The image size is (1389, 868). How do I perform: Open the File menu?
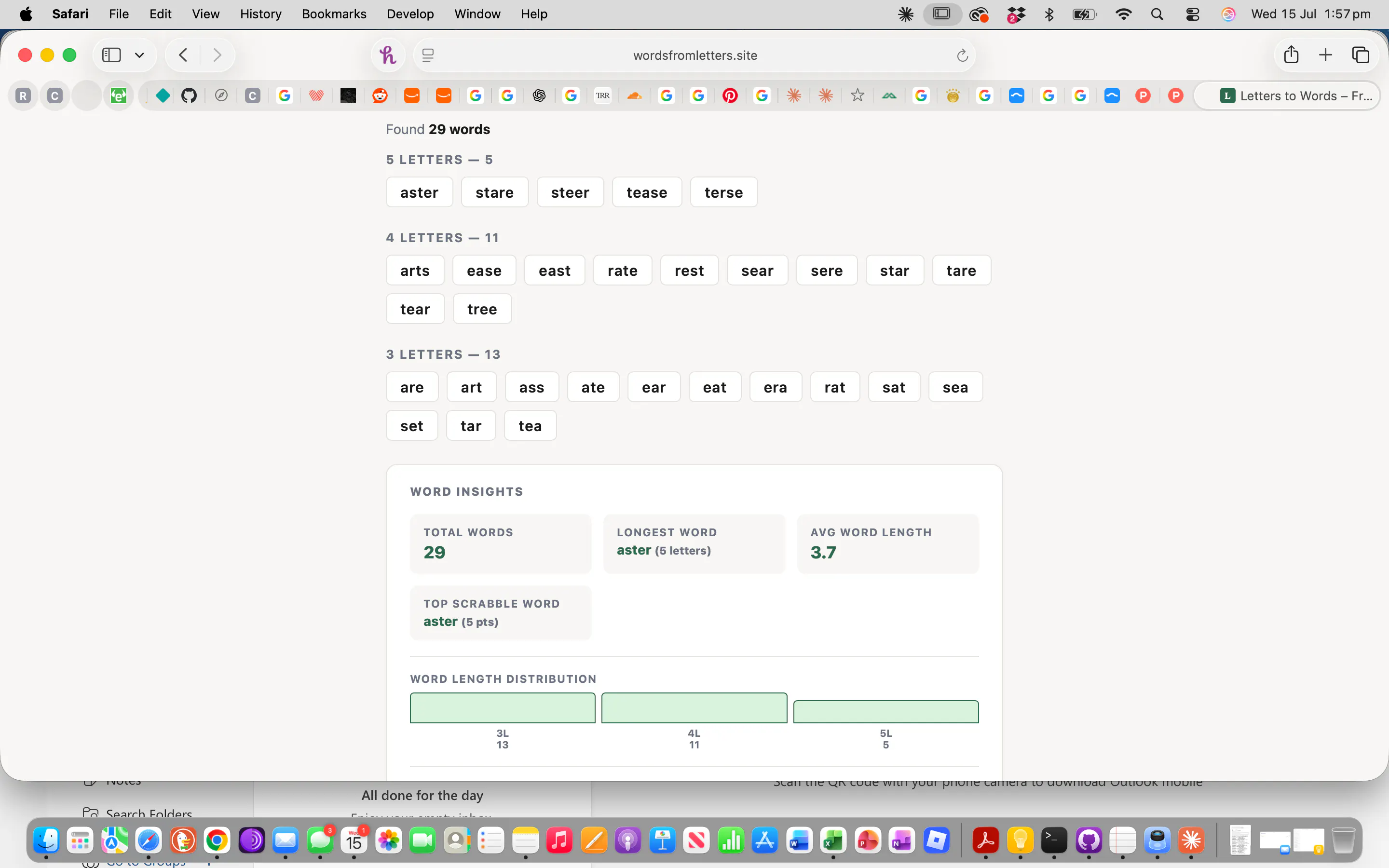(119, 14)
